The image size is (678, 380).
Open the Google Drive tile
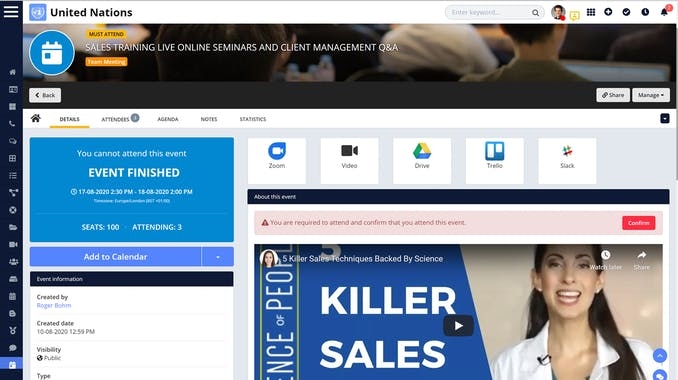422,161
